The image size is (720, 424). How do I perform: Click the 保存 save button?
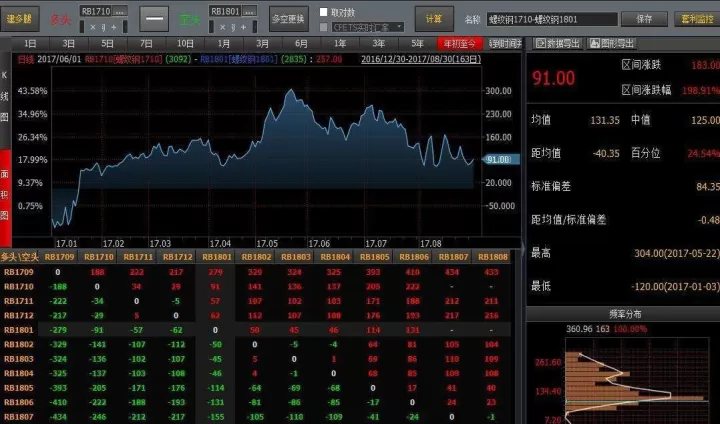(x=644, y=19)
